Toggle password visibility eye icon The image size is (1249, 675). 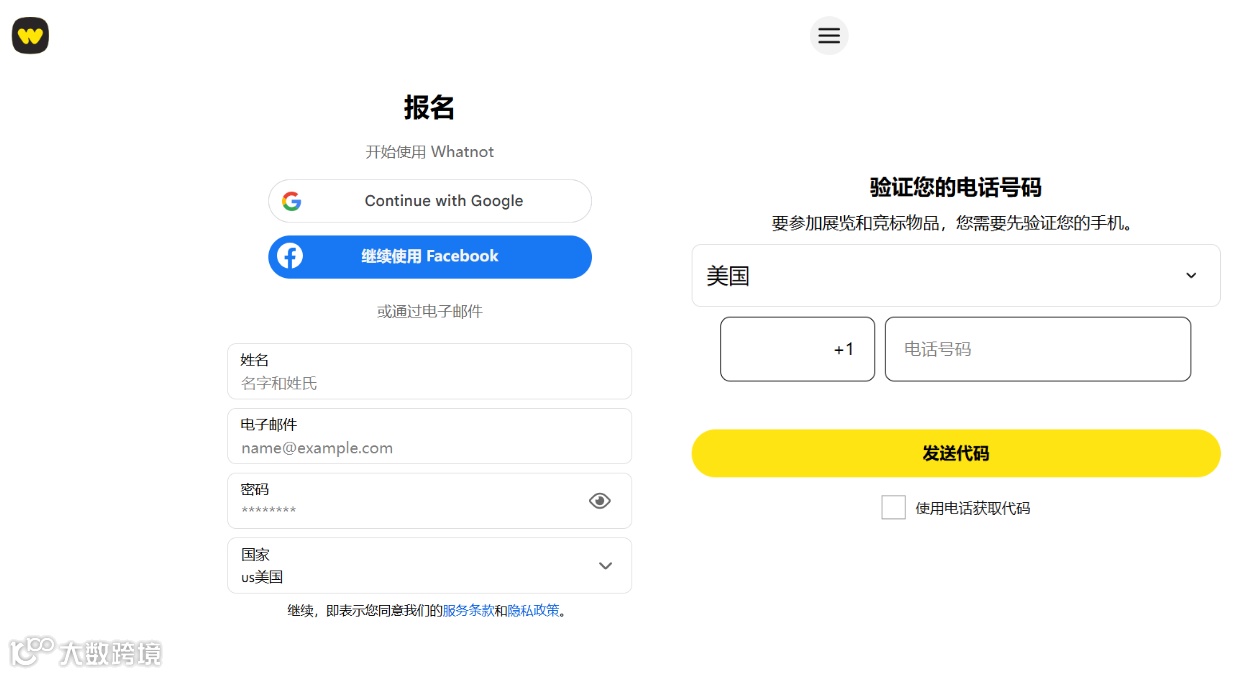pos(600,501)
